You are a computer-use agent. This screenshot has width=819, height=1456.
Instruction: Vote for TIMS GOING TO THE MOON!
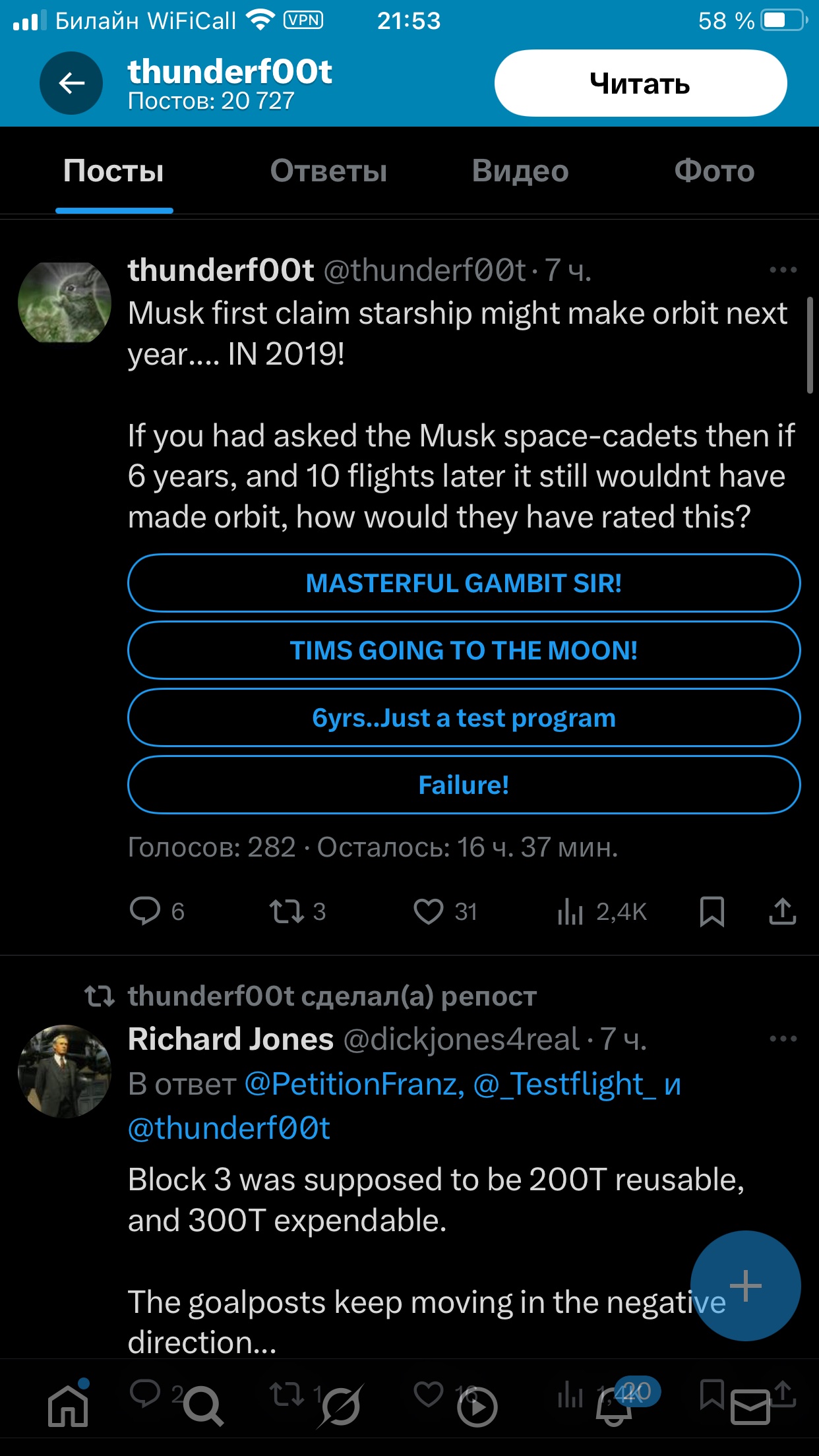coord(464,651)
